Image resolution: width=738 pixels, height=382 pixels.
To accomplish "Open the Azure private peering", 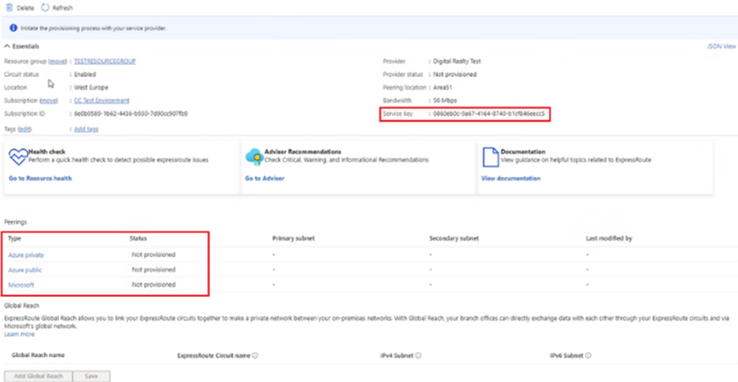I will [26, 255].
